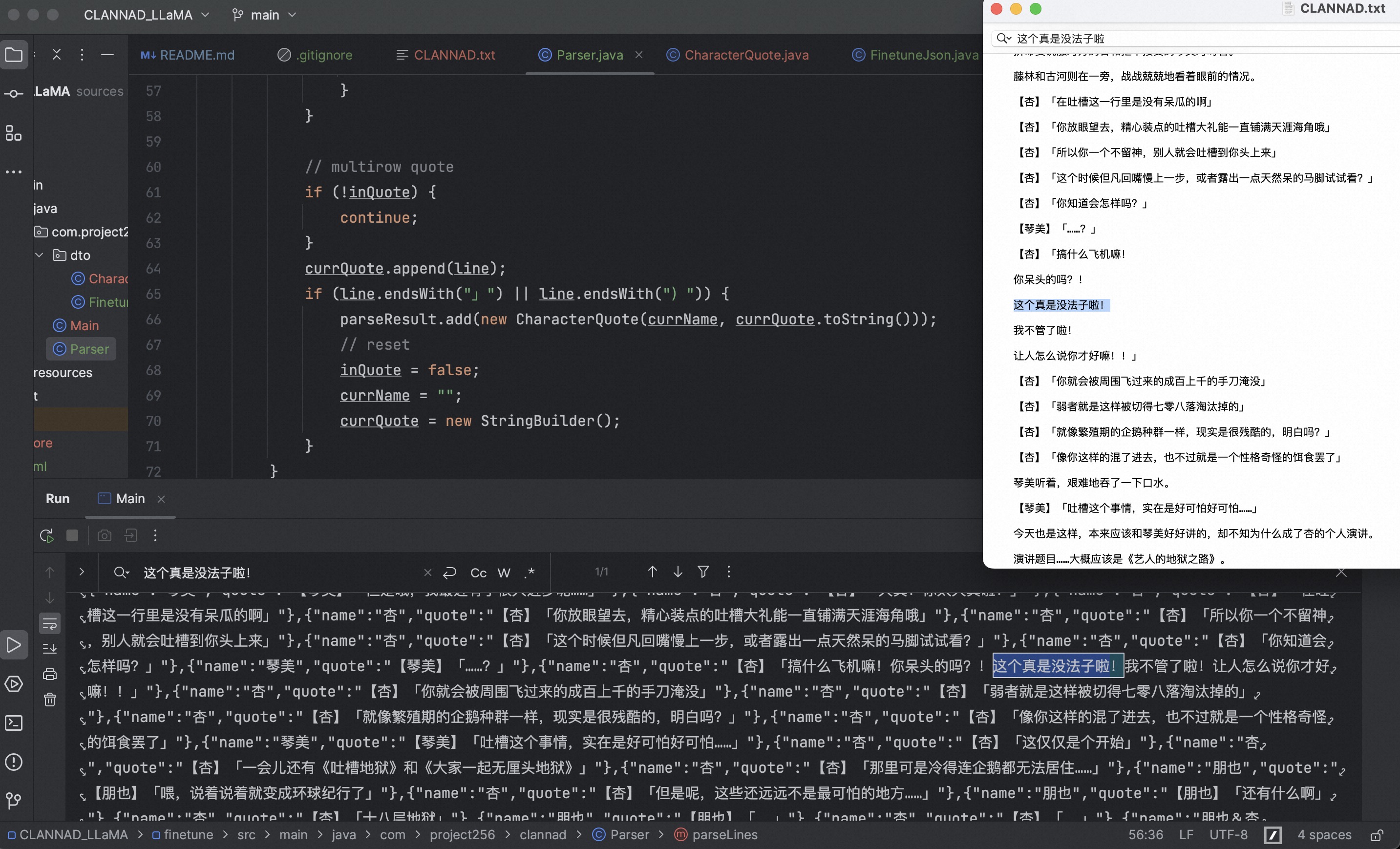Switch to the FinetuneJson.java tab
Viewport: 1400px width, 849px height.
[915, 55]
